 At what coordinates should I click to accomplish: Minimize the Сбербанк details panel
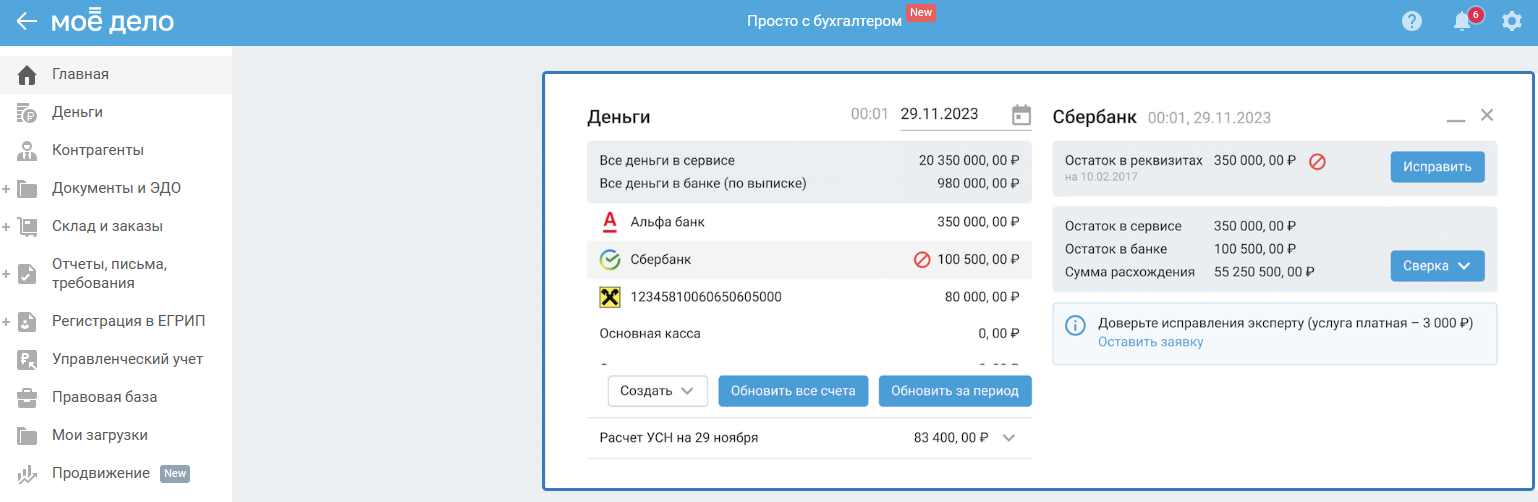[x=1456, y=120]
